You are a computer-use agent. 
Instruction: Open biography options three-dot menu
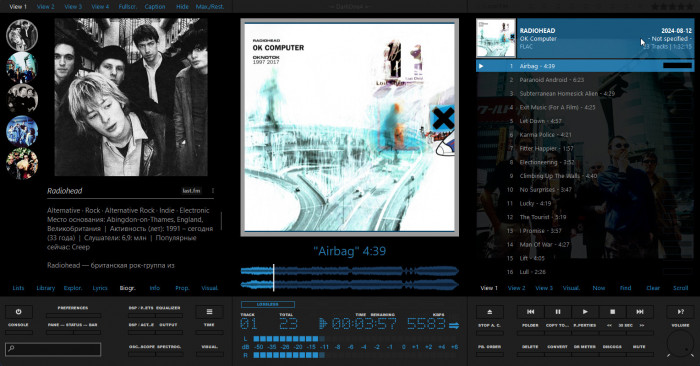click(212, 191)
